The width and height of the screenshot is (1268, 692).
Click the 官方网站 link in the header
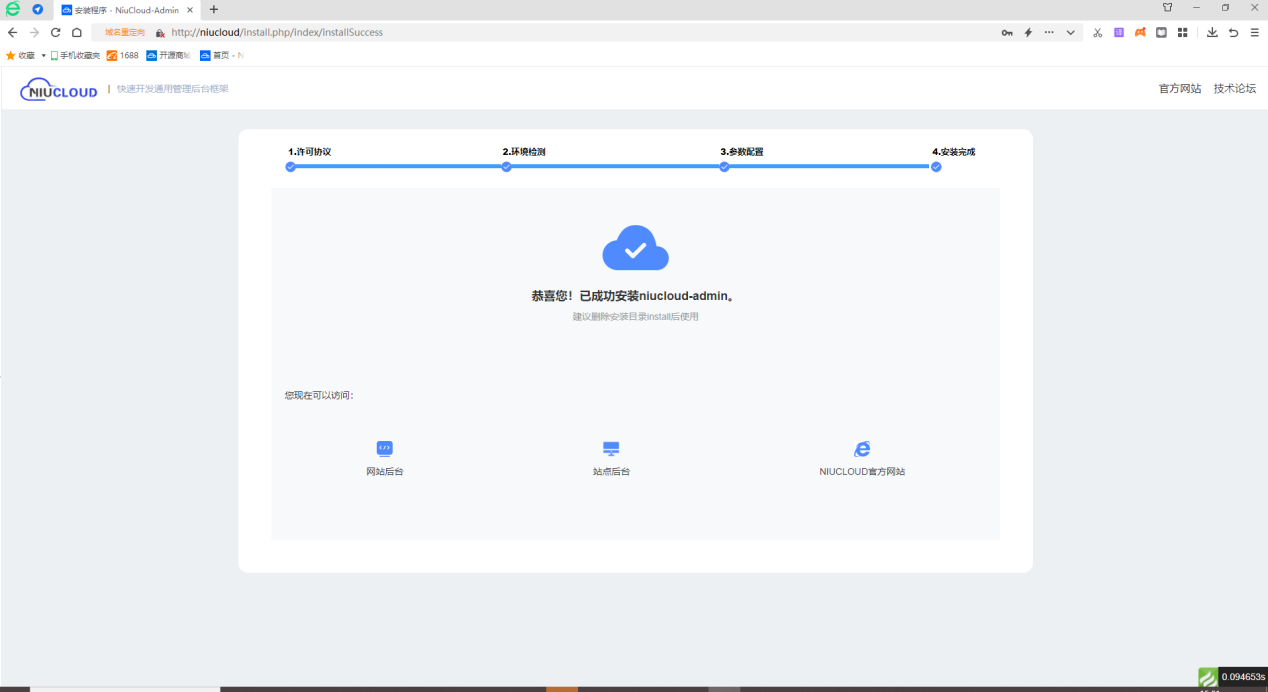click(1179, 89)
